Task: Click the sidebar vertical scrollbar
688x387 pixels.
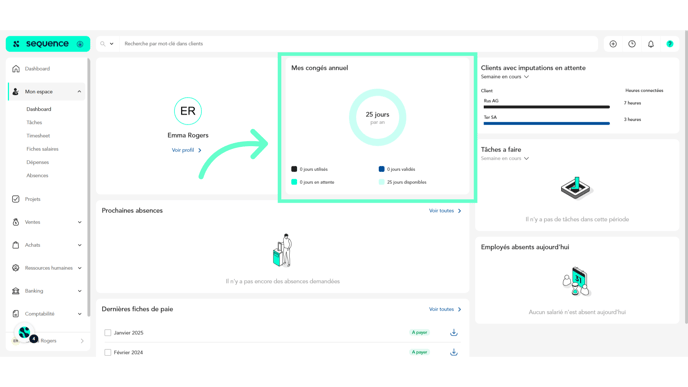Action: (89, 187)
